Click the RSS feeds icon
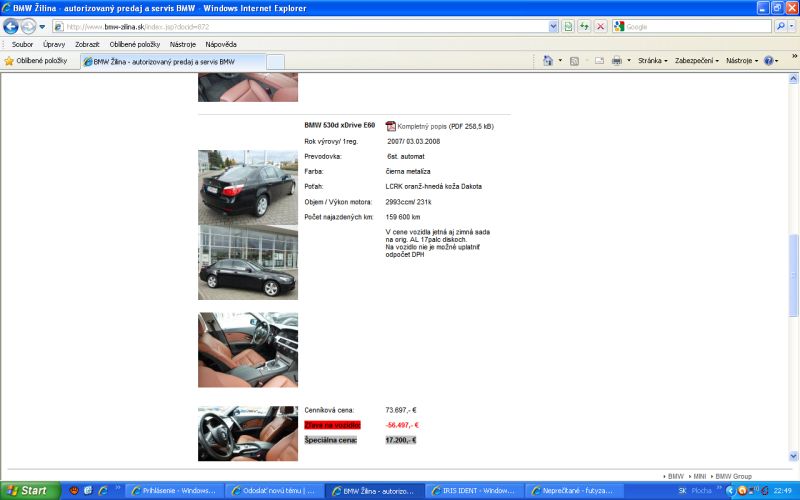Viewport: 800px width, 500px height. (574, 61)
